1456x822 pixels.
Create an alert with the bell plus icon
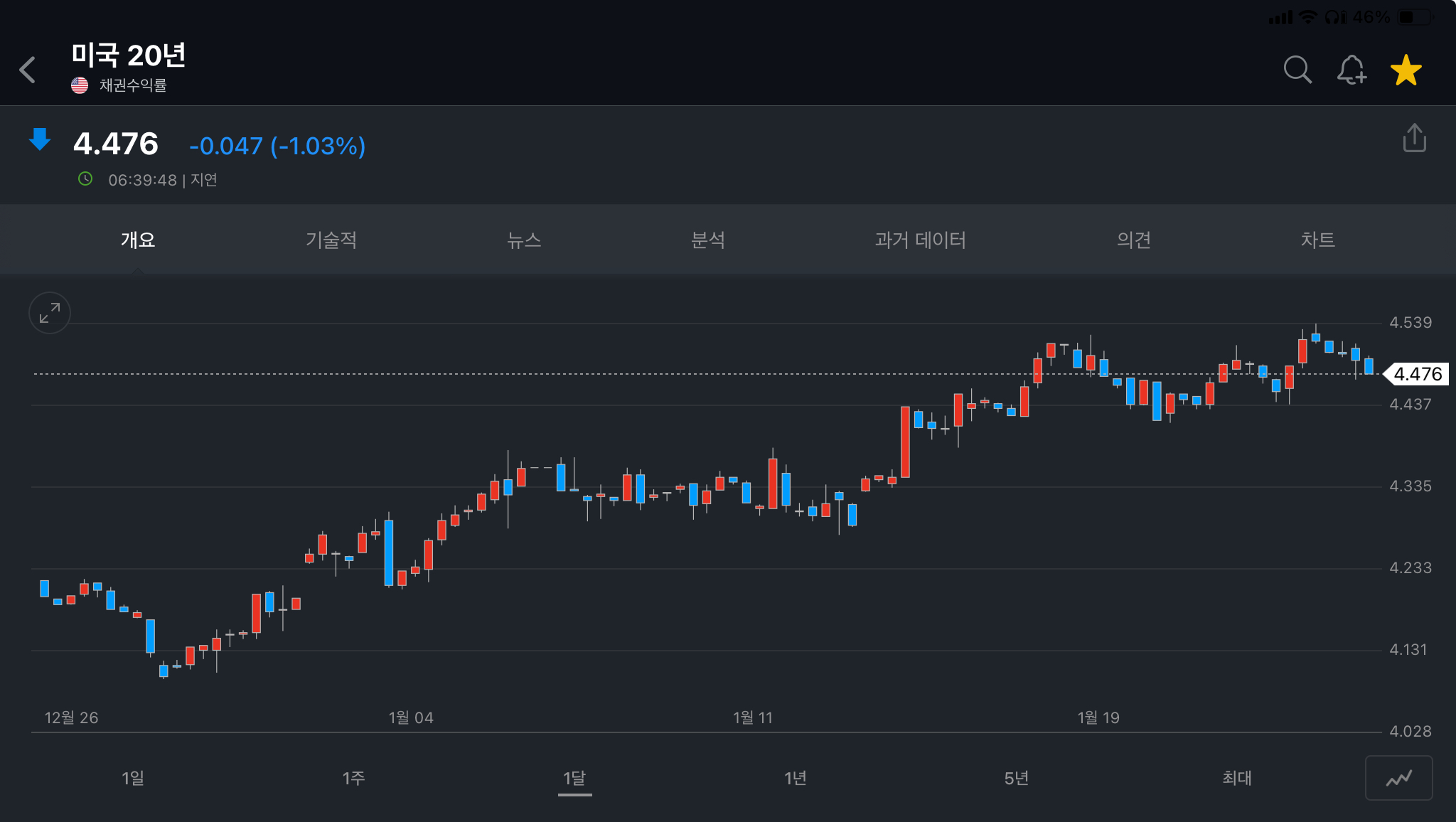pos(1351,70)
